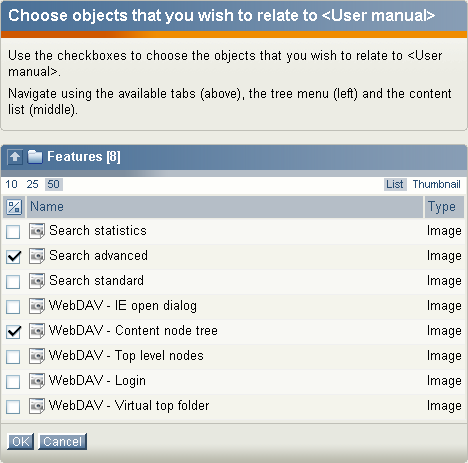Check the WebDAV - Virtual top folder checkbox
Viewport: 468px width, 463px height.
coord(13,407)
